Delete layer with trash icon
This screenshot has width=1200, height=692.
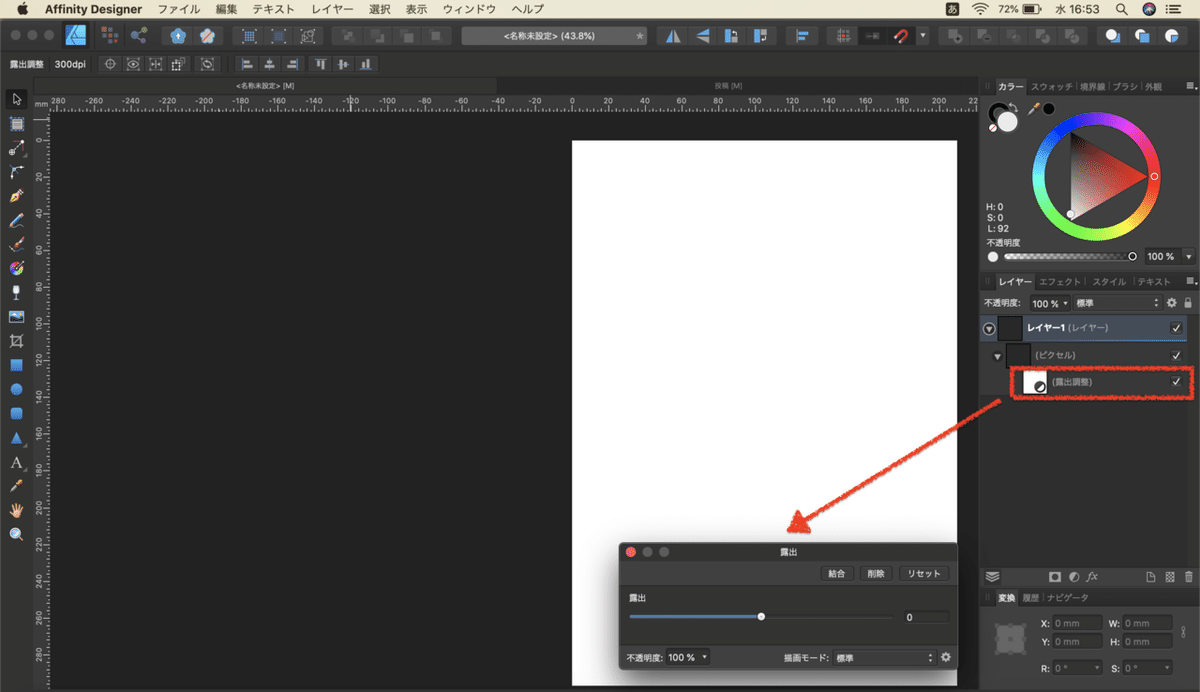[1188, 577]
